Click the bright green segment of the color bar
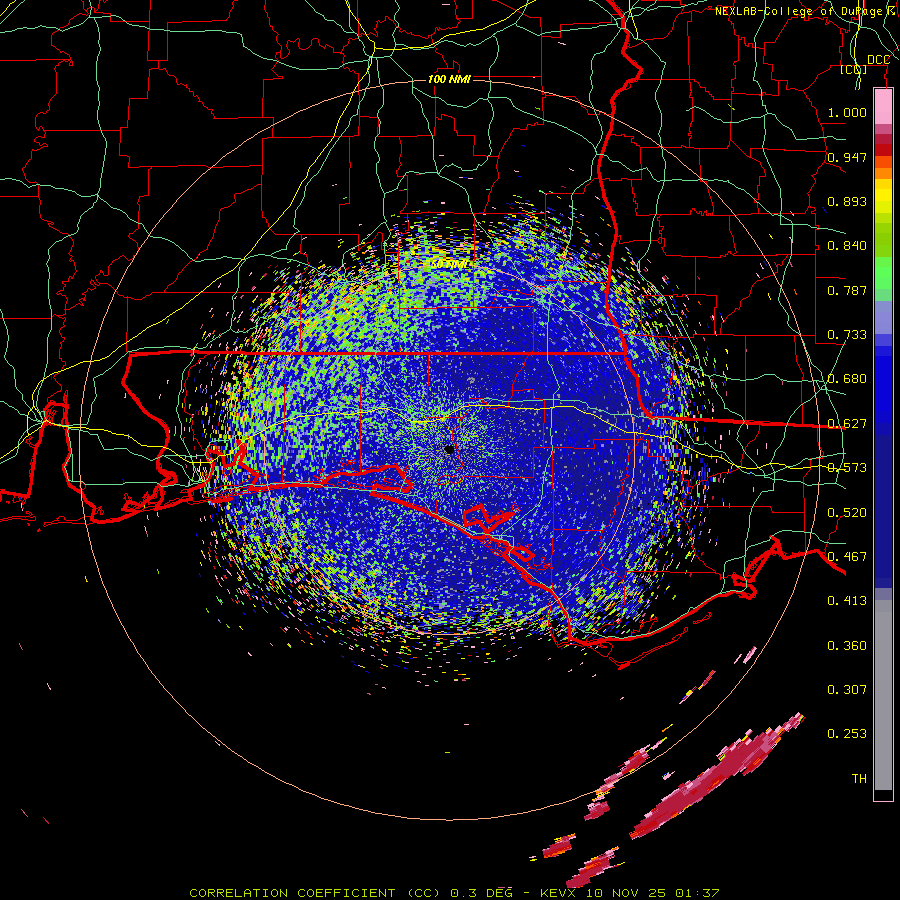900x900 pixels. [883, 273]
